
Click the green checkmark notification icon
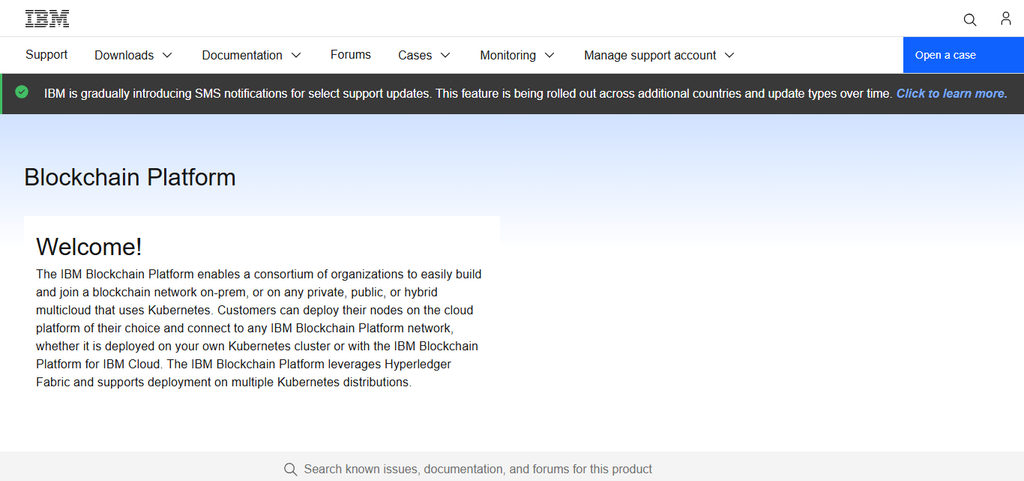click(x=22, y=92)
